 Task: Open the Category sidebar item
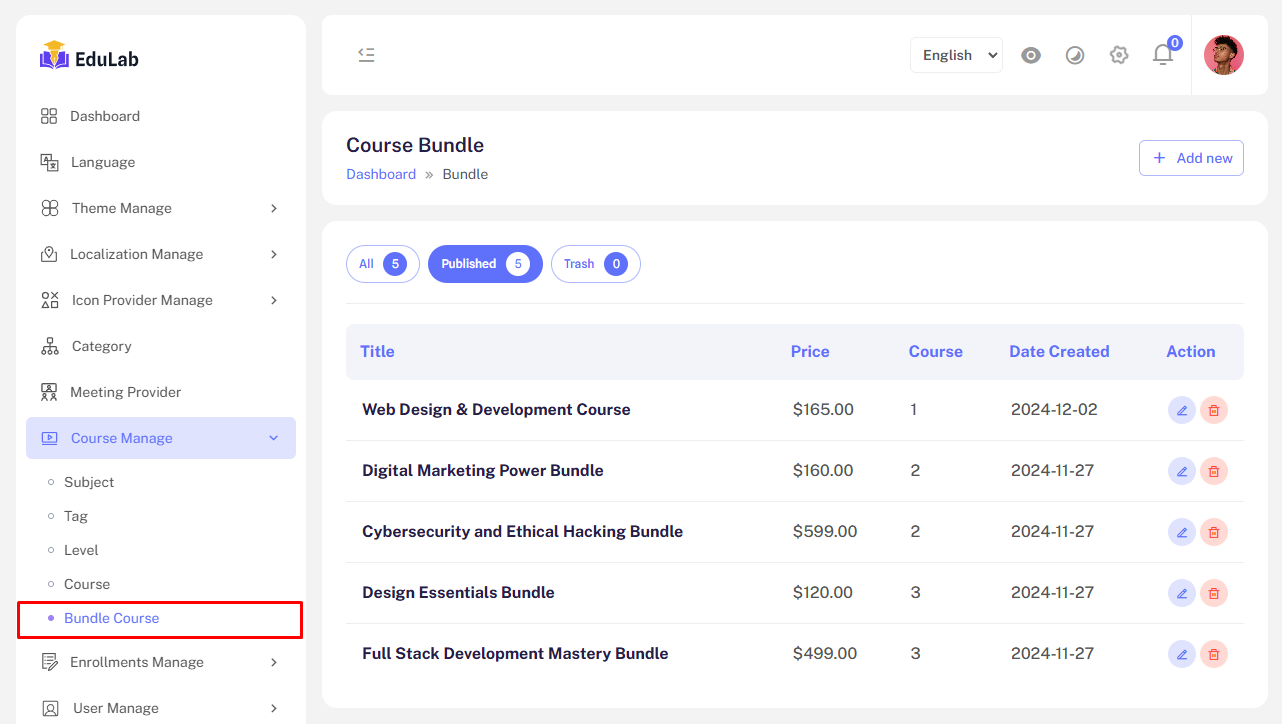[101, 346]
